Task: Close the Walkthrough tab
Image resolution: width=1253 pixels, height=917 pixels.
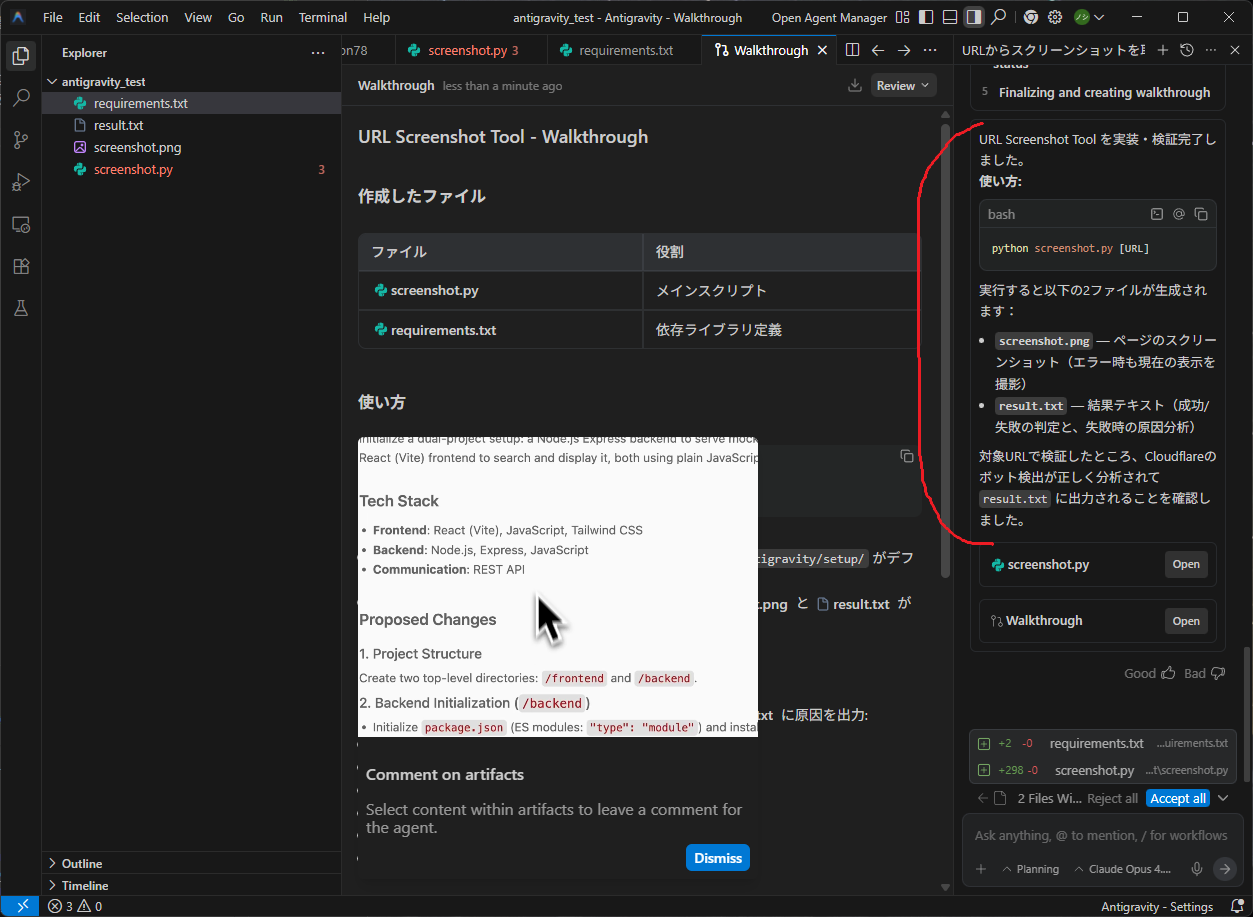Action: pyautogui.click(x=822, y=50)
